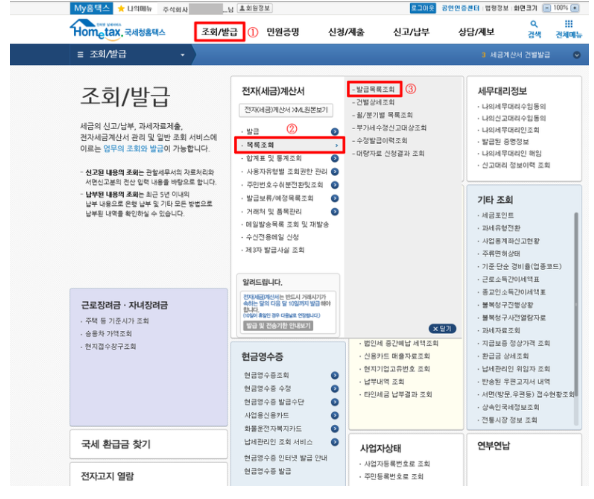This screenshot has height=499, width=594.
Task: Open the 상담/제보 top menu
Action: coord(477,32)
